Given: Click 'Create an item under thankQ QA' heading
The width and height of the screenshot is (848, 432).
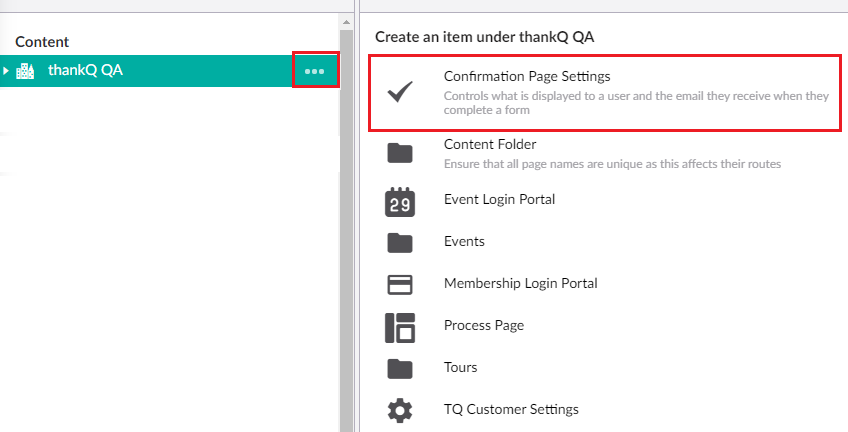Looking at the screenshot, I should 485,37.
